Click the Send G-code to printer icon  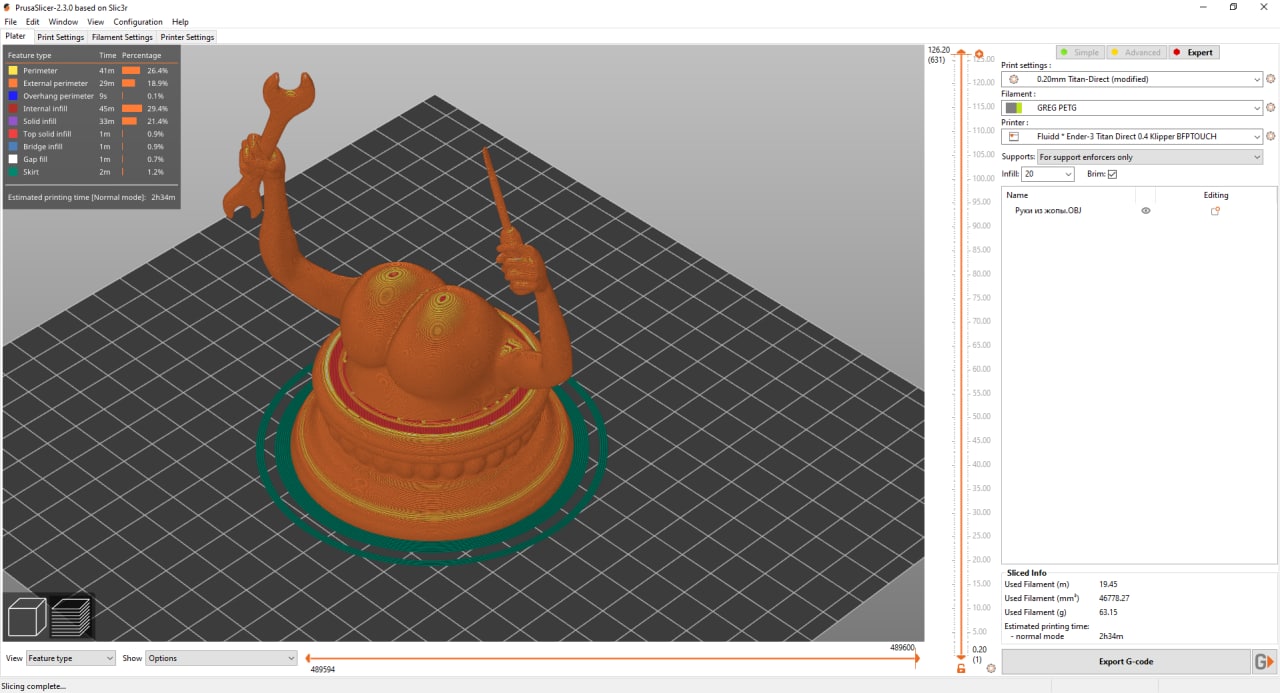click(1264, 661)
